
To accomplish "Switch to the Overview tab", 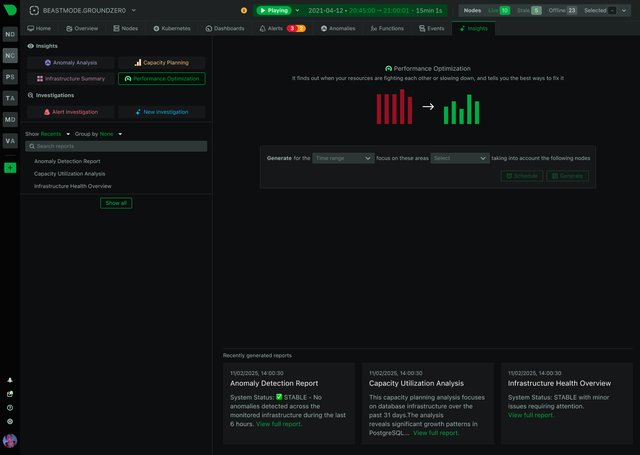I will [82, 29].
